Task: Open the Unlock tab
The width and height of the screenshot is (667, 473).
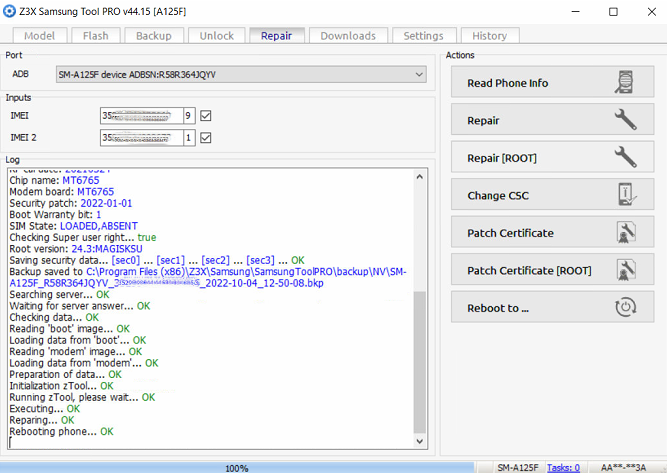Action: tap(214, 36)
